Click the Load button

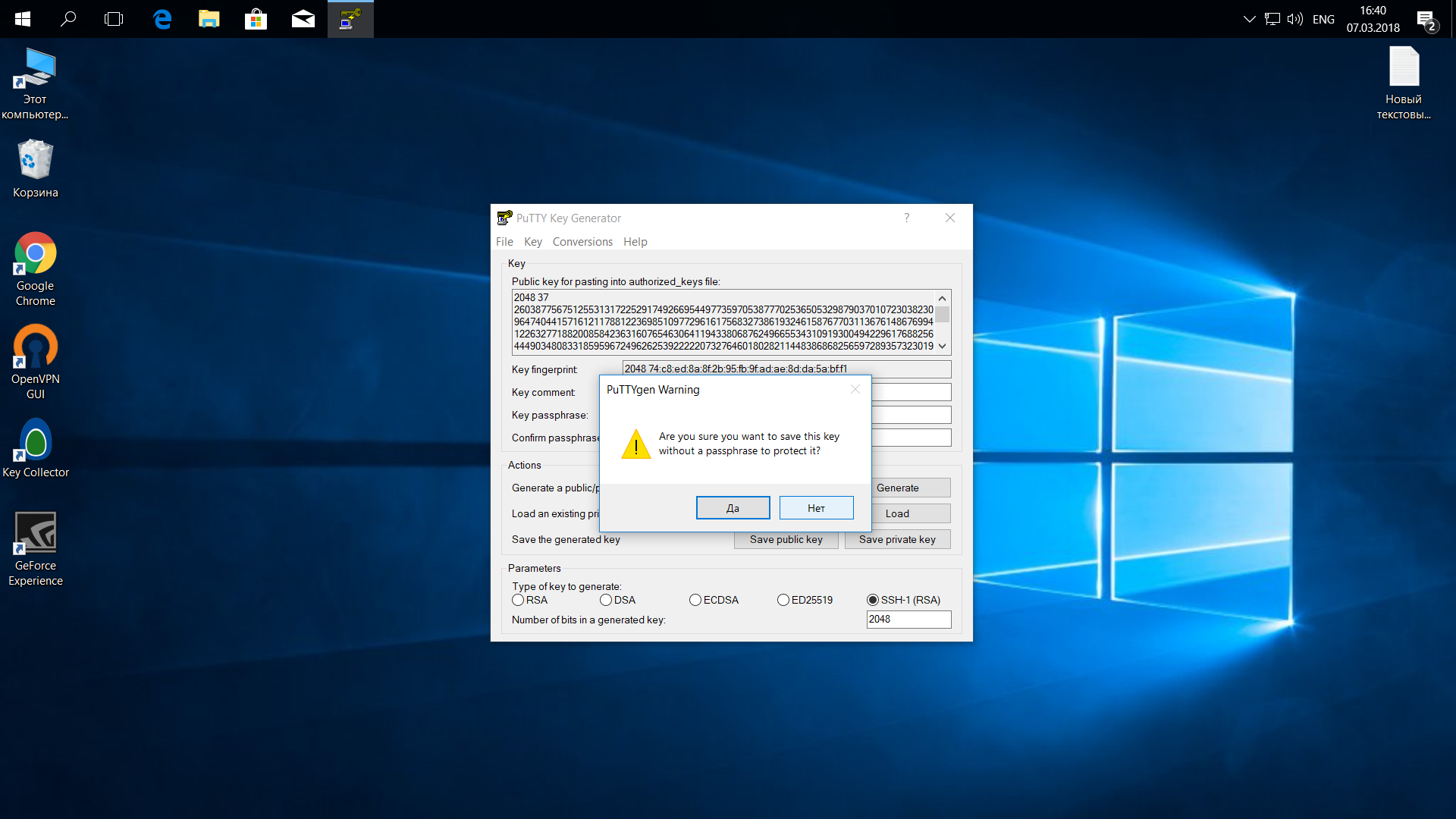coord(910,513)
